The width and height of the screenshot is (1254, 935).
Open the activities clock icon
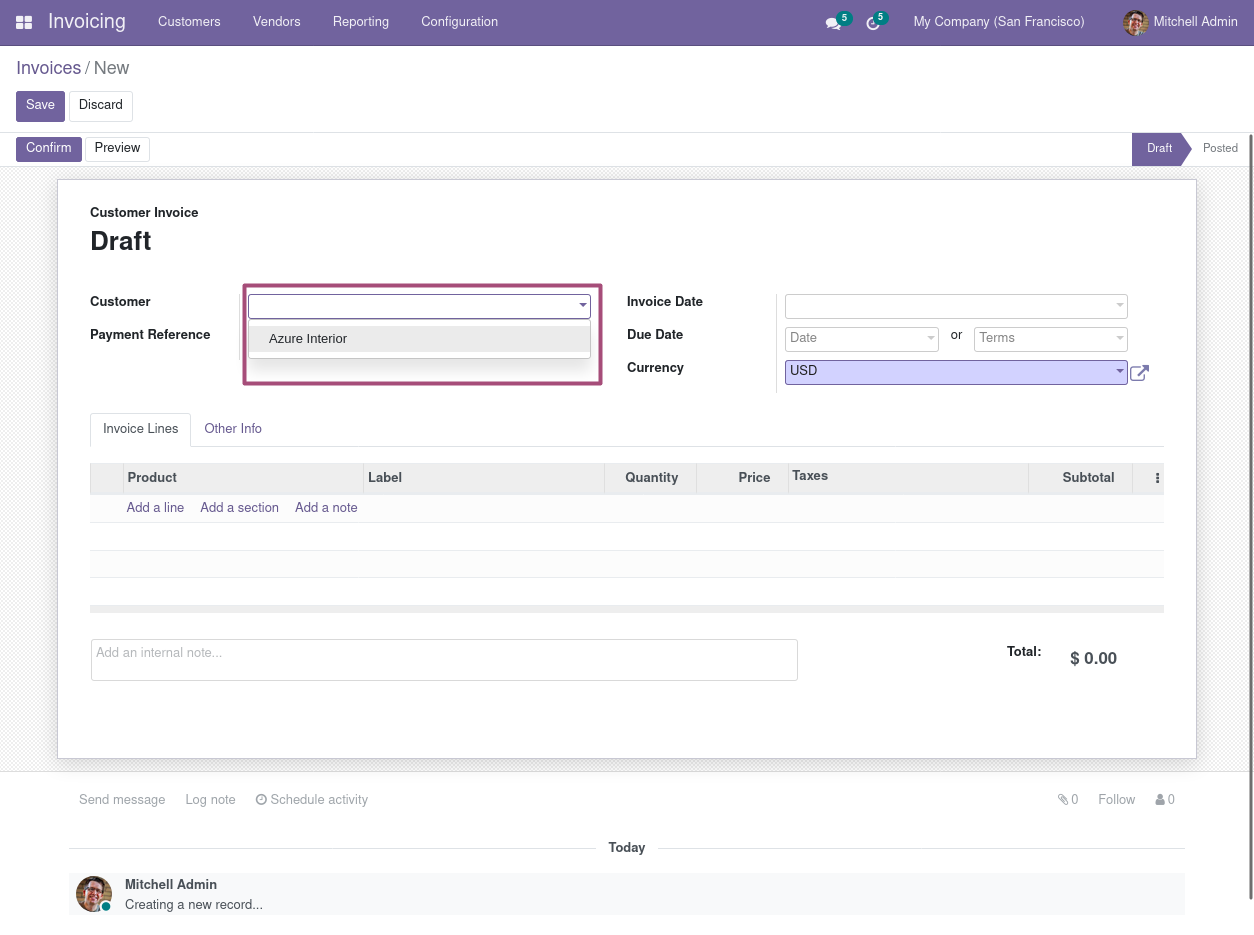pyautogui.click(x=872, y=23)
